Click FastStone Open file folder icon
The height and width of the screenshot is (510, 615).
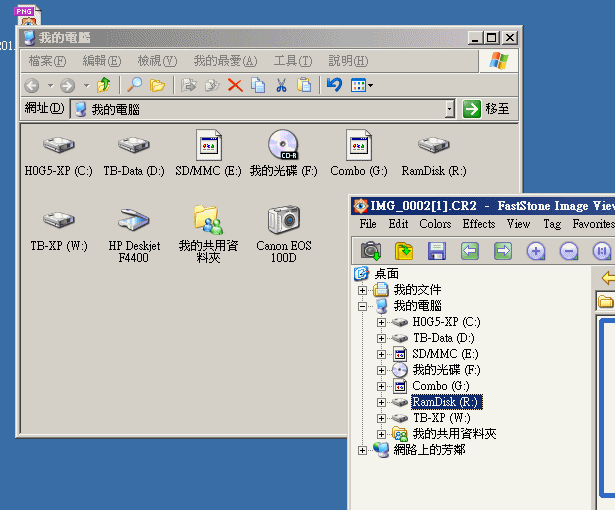[404, 251]
